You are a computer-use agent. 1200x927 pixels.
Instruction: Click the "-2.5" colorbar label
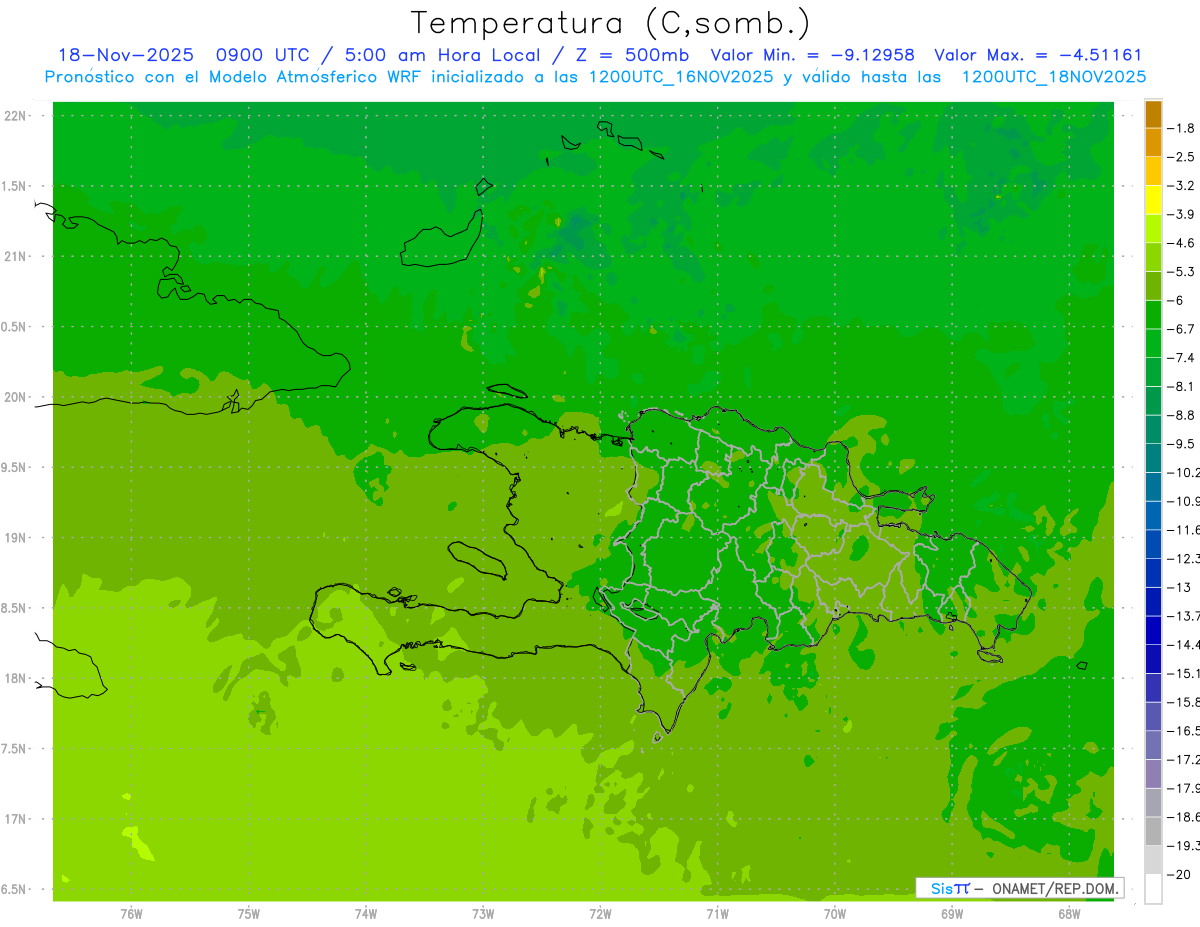[1181, 157]
